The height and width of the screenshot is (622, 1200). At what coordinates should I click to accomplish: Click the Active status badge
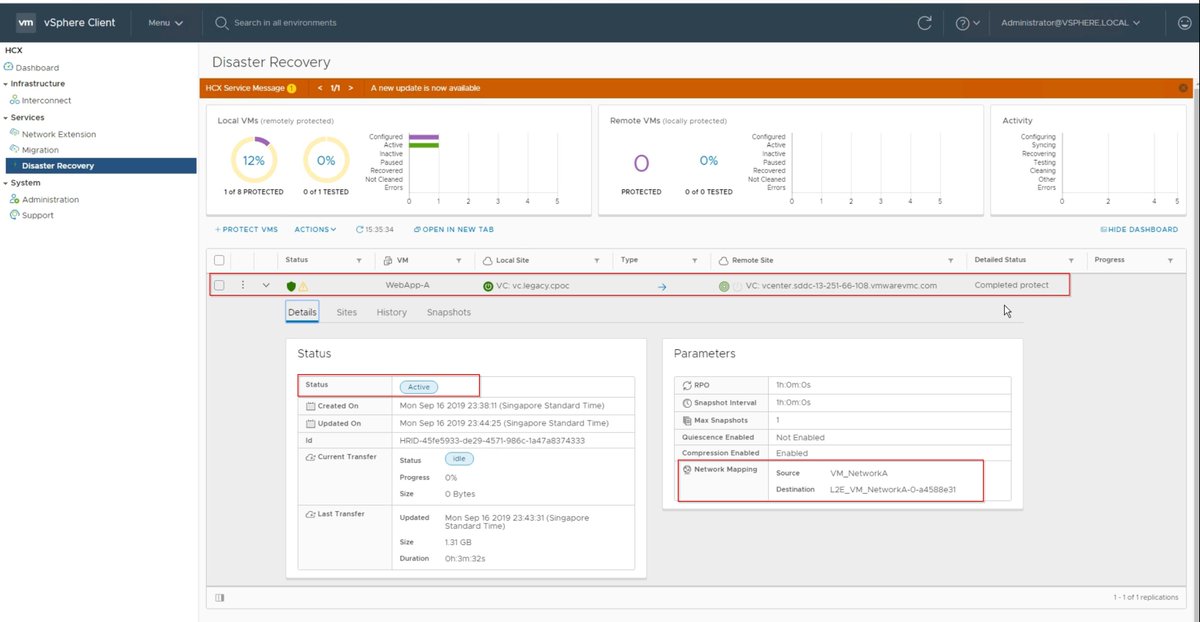[418, 387]
